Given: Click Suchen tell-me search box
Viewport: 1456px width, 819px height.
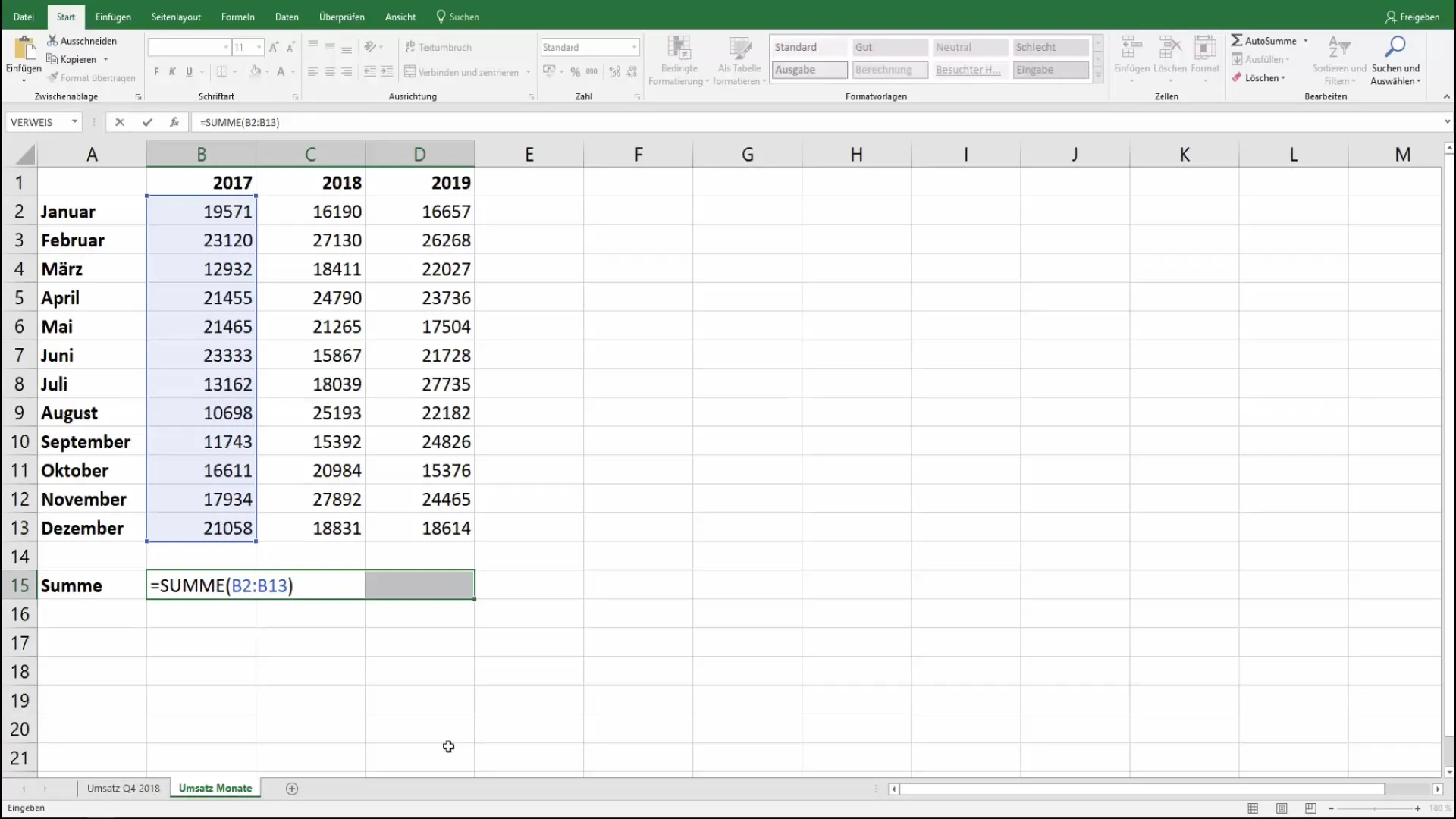Looking at the screenshot, I should pyautogui.click(x=458, y=17).
